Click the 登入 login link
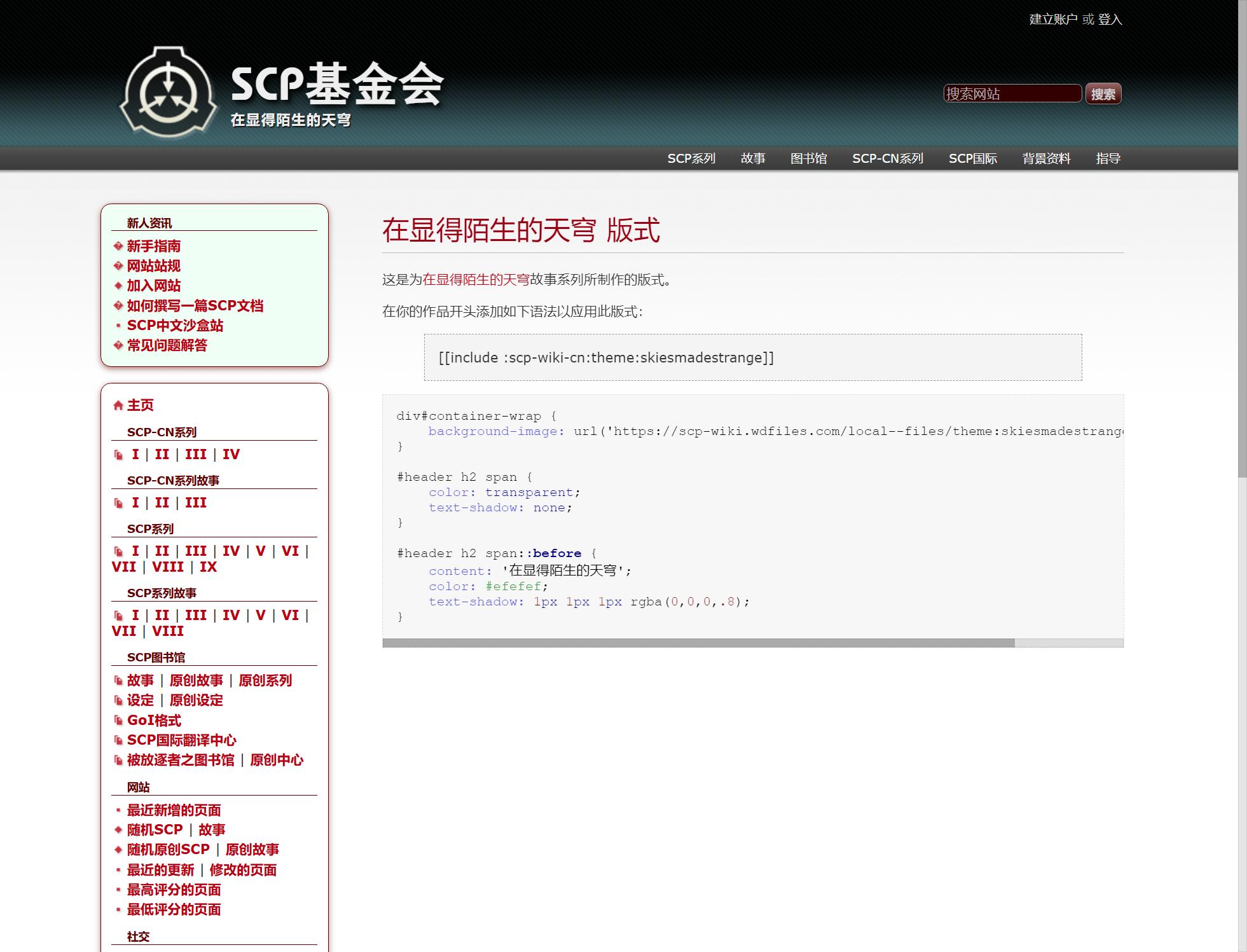The image size is (1247, 952). pos(1110,20)
